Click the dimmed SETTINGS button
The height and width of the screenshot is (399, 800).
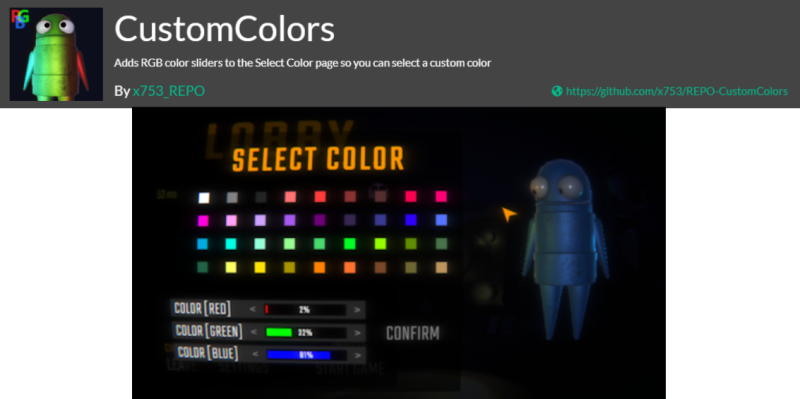(x=243, y=368)
